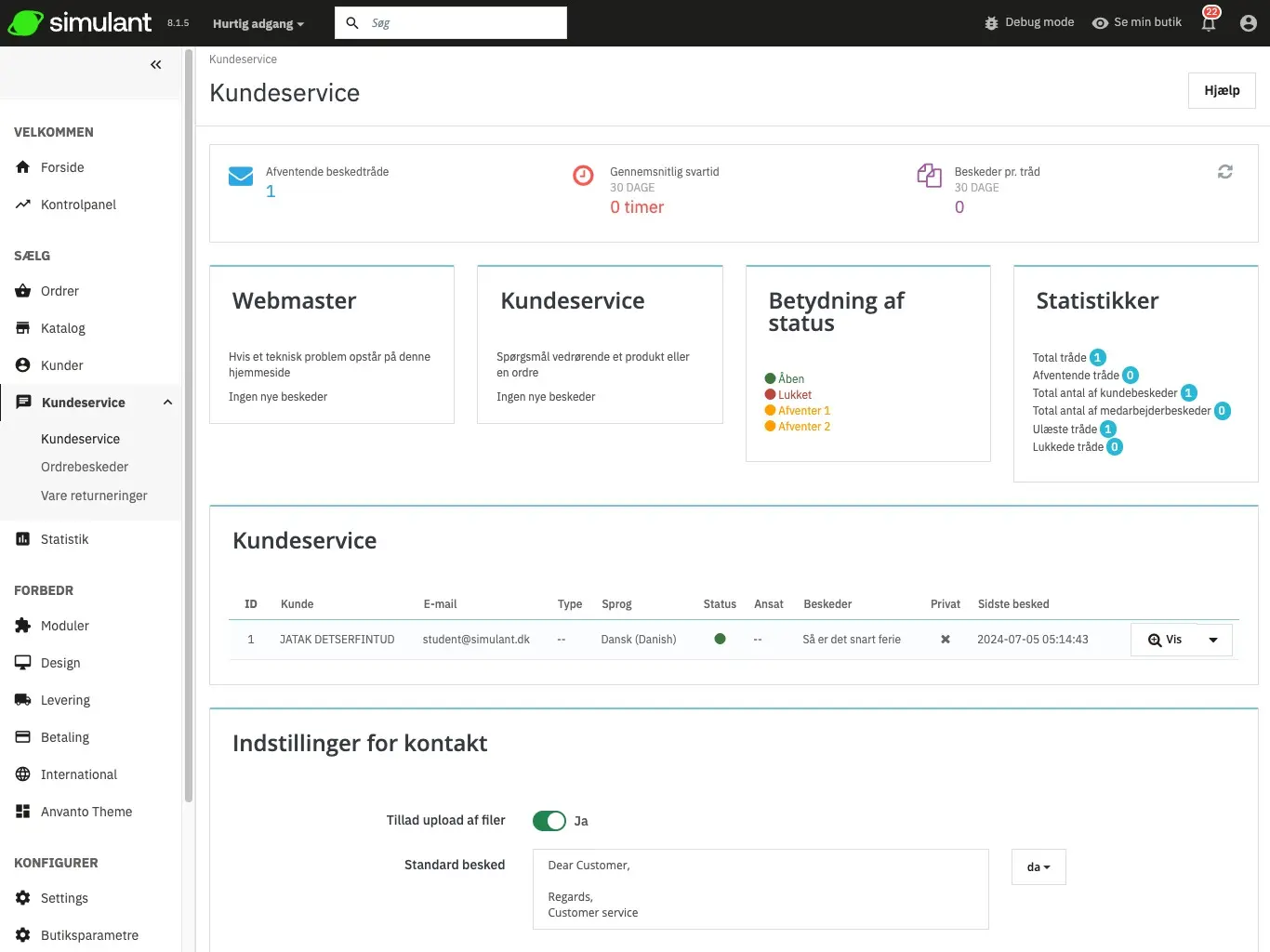The width and height of the screenshot is (1270, 952).
Task: Click the notifications bell icon
Action: click(x=1209, y=21)
